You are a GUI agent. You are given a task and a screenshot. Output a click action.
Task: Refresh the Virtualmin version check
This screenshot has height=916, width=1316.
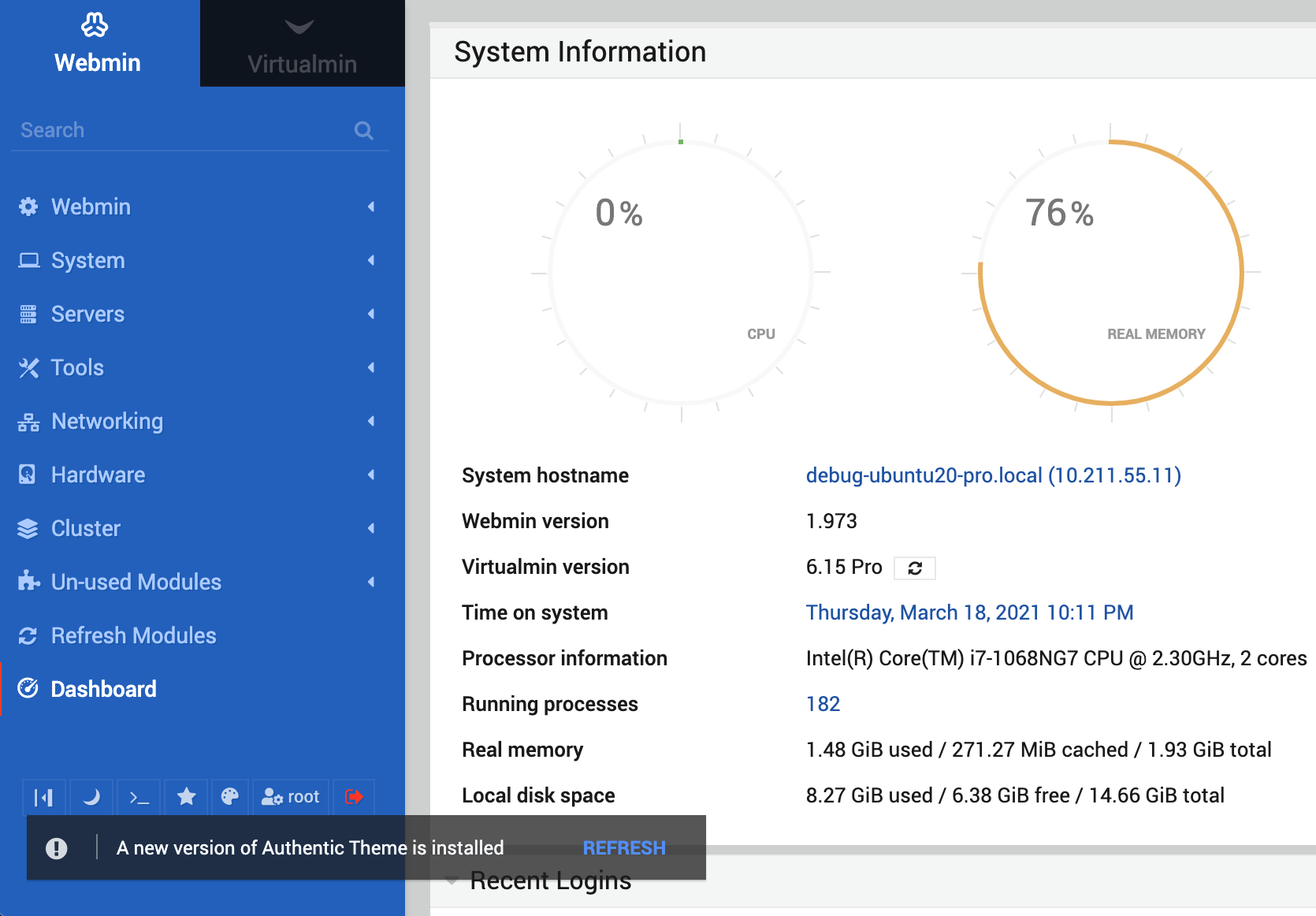click(x=914, y=568)
